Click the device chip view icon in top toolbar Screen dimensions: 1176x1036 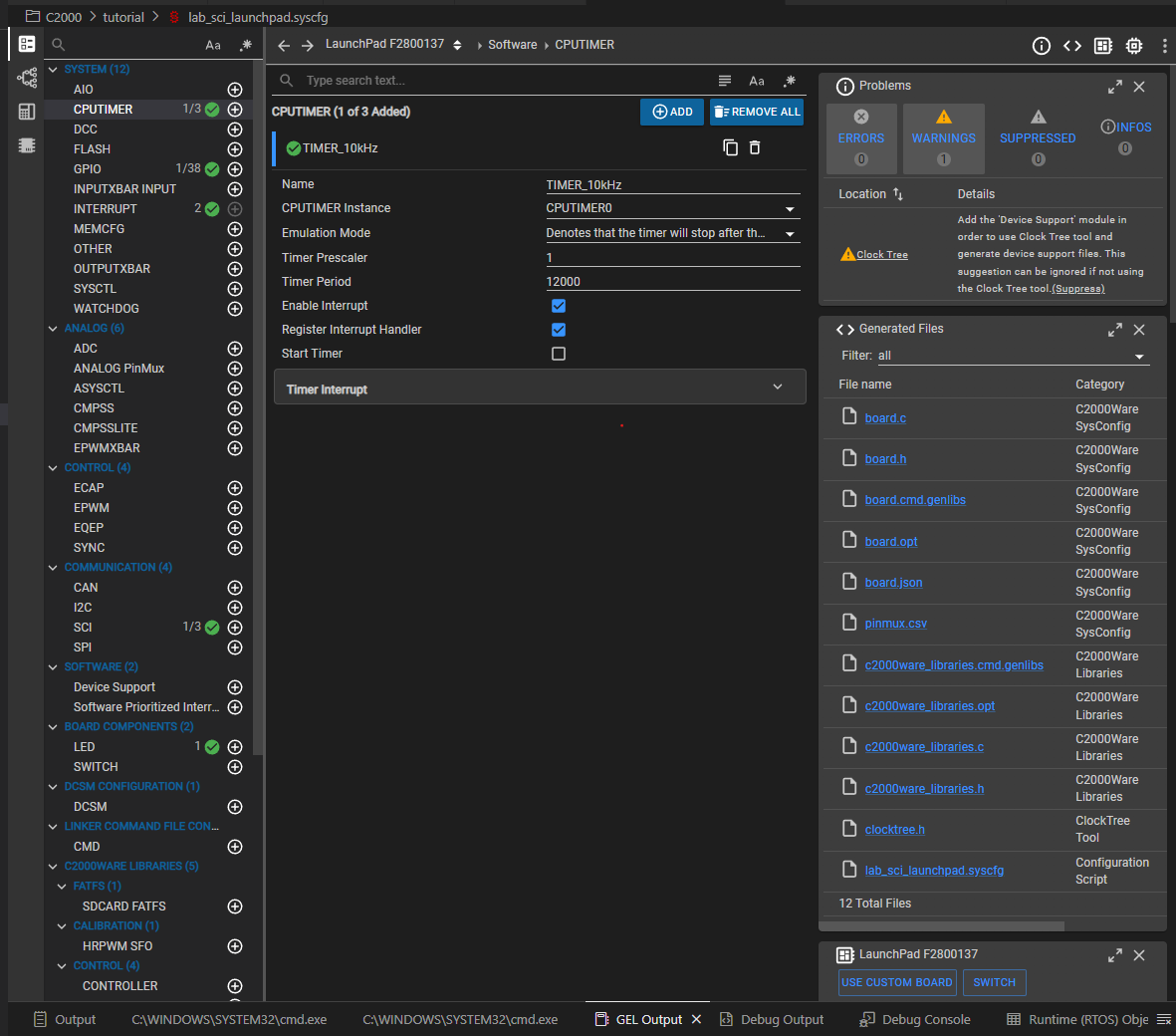[1134, 46]
